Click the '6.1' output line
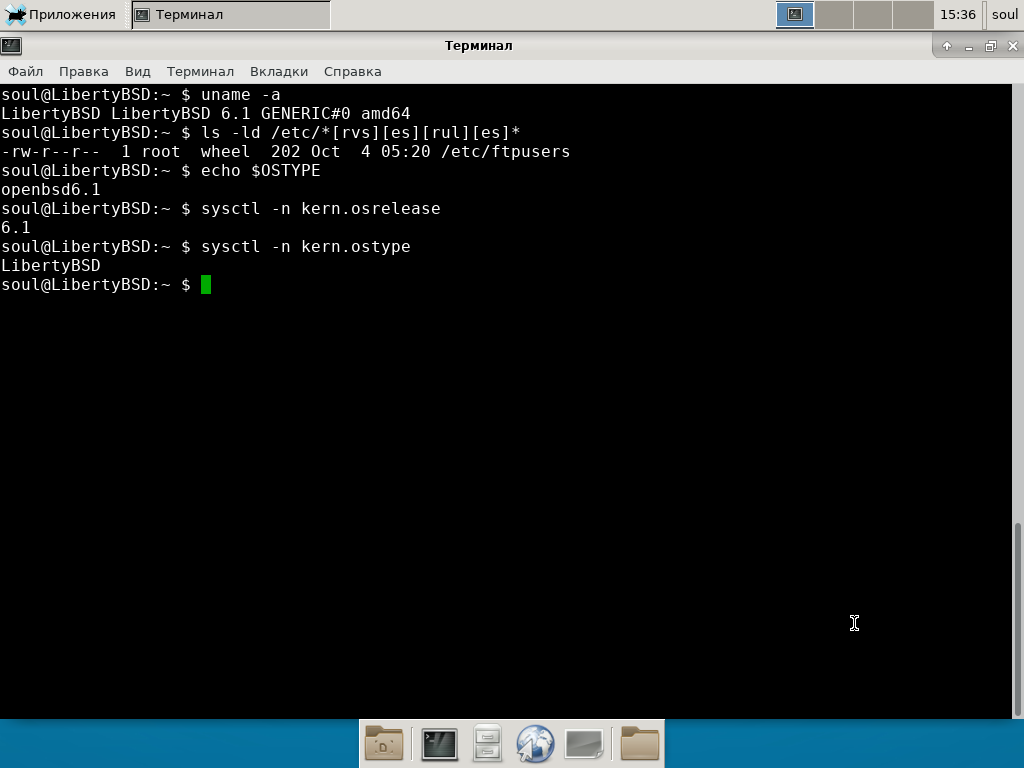 (x=16, y=227)
